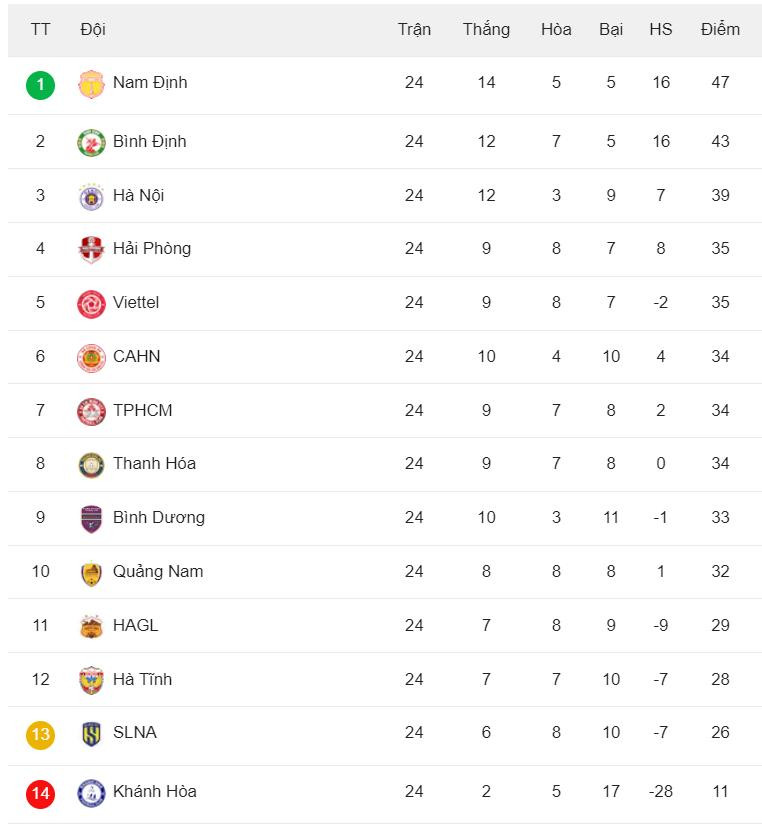Sort by the Thắng column header
This screenshot has height=826, width=762.
pyautogui.click(x=486, y=29)
